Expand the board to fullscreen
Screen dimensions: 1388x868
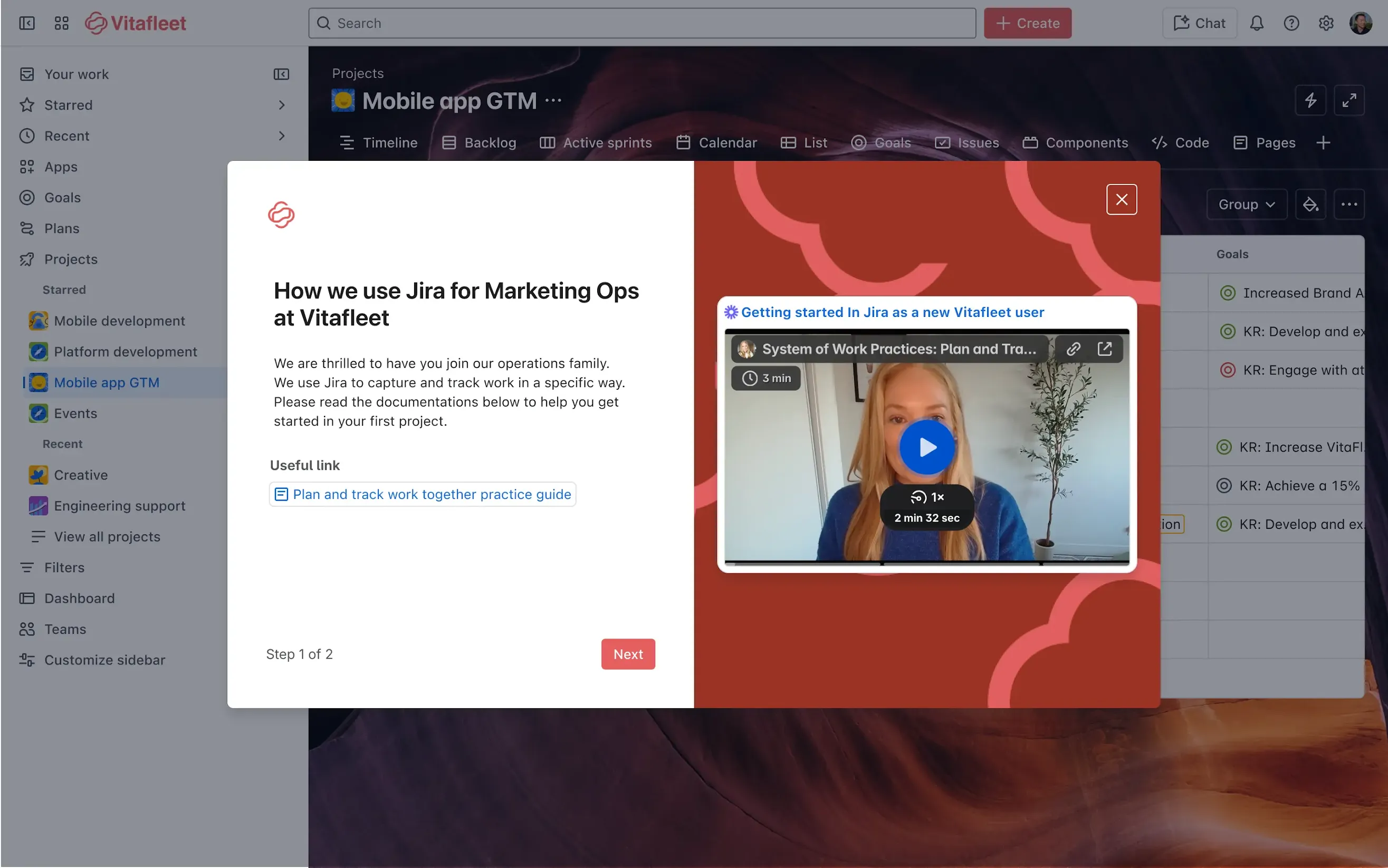click(1350, 100)
